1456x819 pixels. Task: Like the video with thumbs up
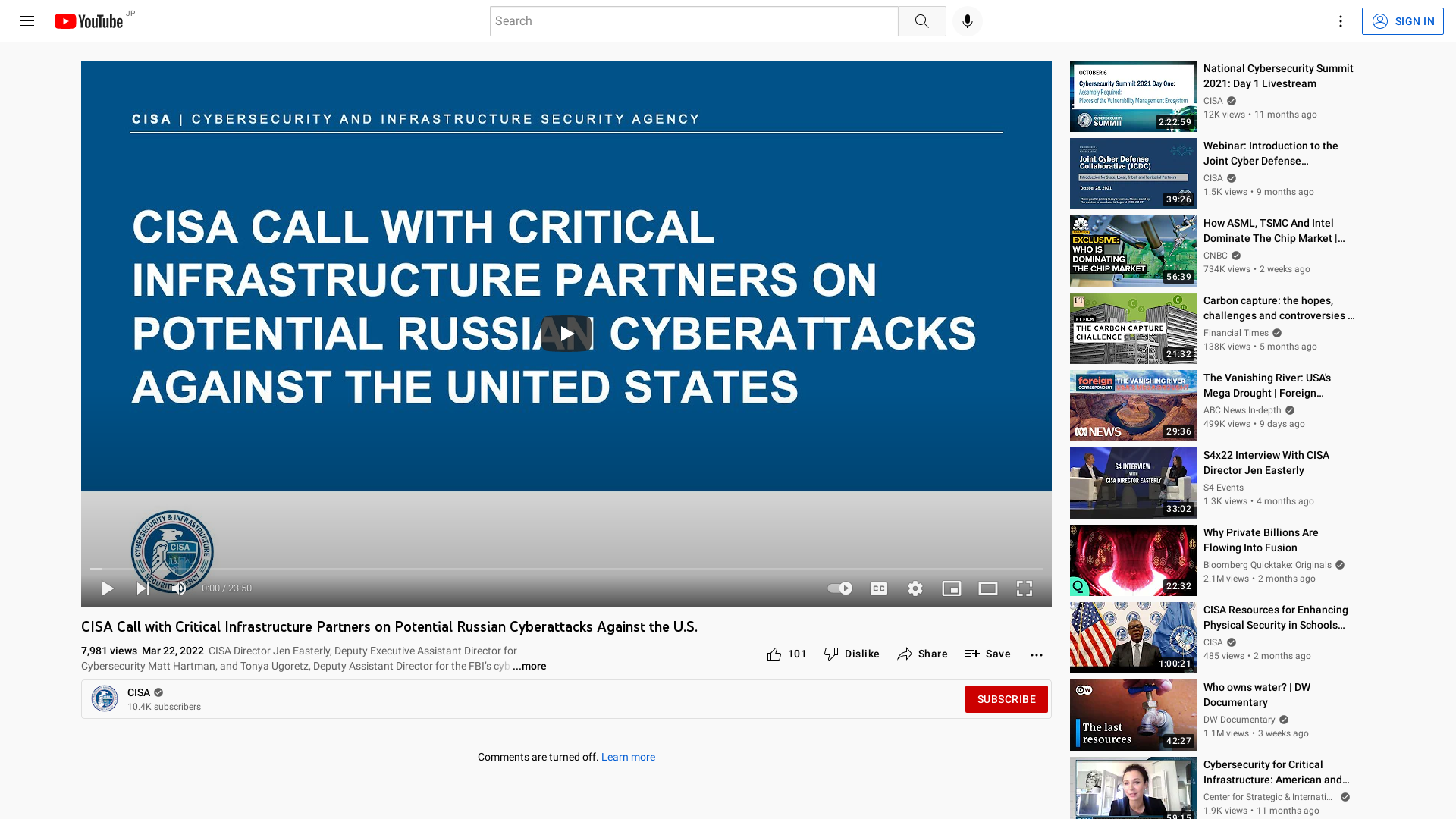[x=786, y=654]
